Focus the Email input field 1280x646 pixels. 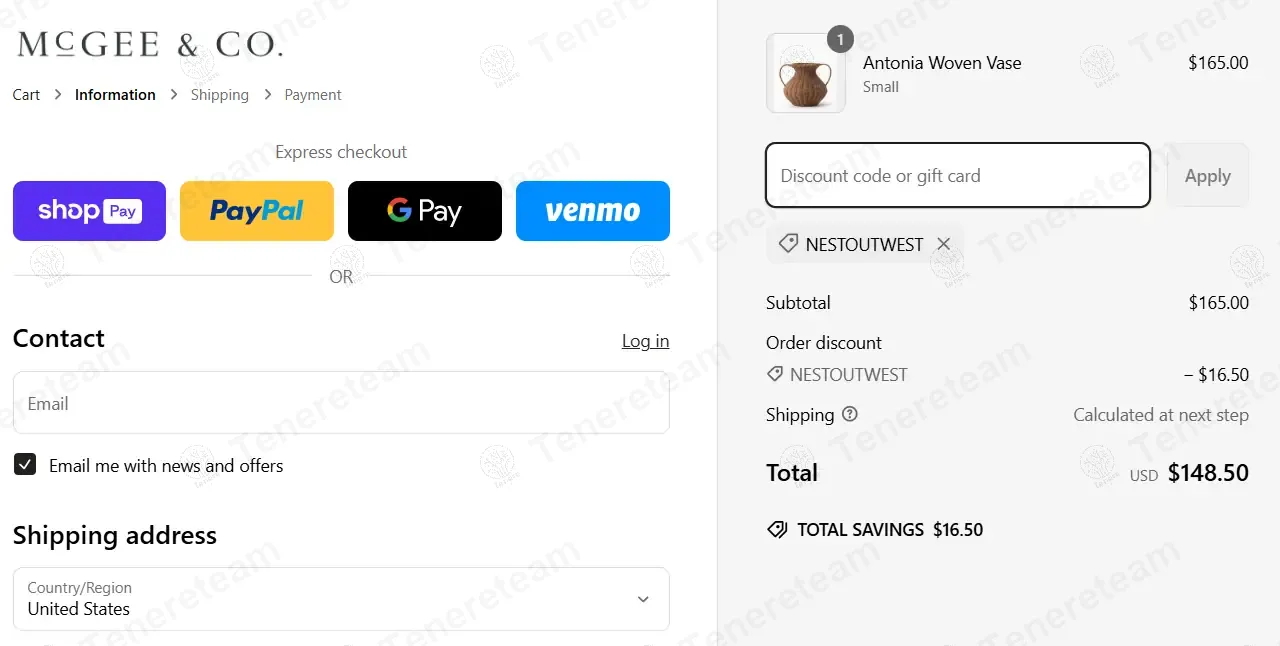click(341, 403)
